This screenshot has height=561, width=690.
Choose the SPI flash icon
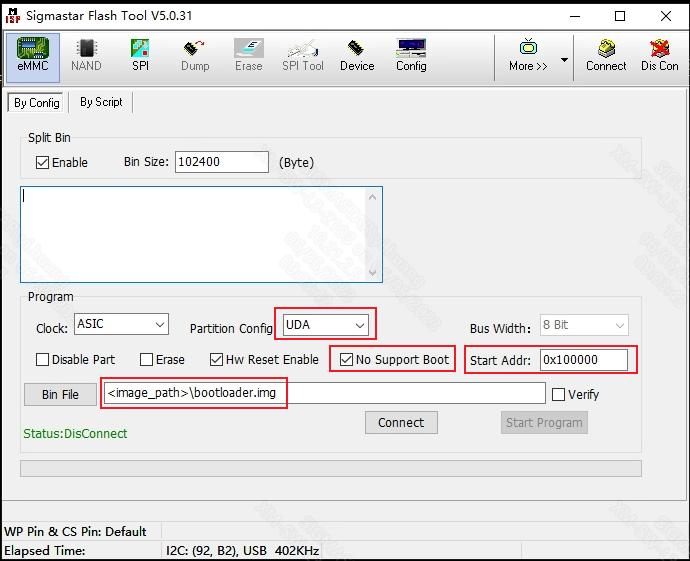(140, 56)
